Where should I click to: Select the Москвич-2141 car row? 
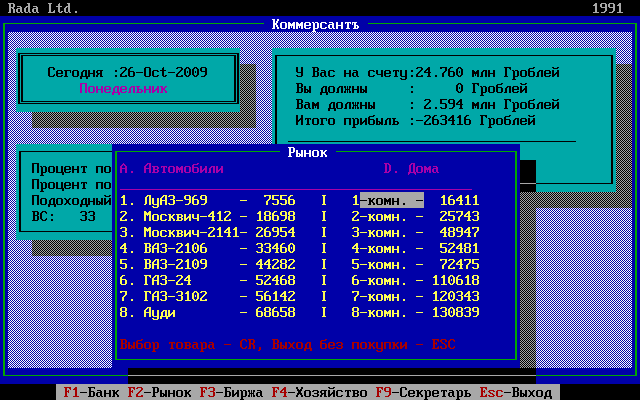tap(207, 232)
